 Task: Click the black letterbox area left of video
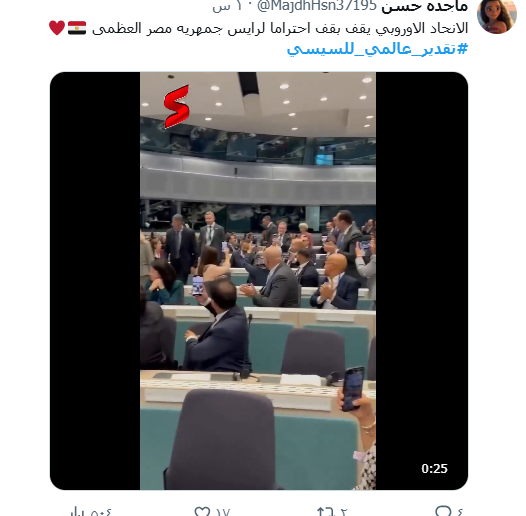(95, 280)
